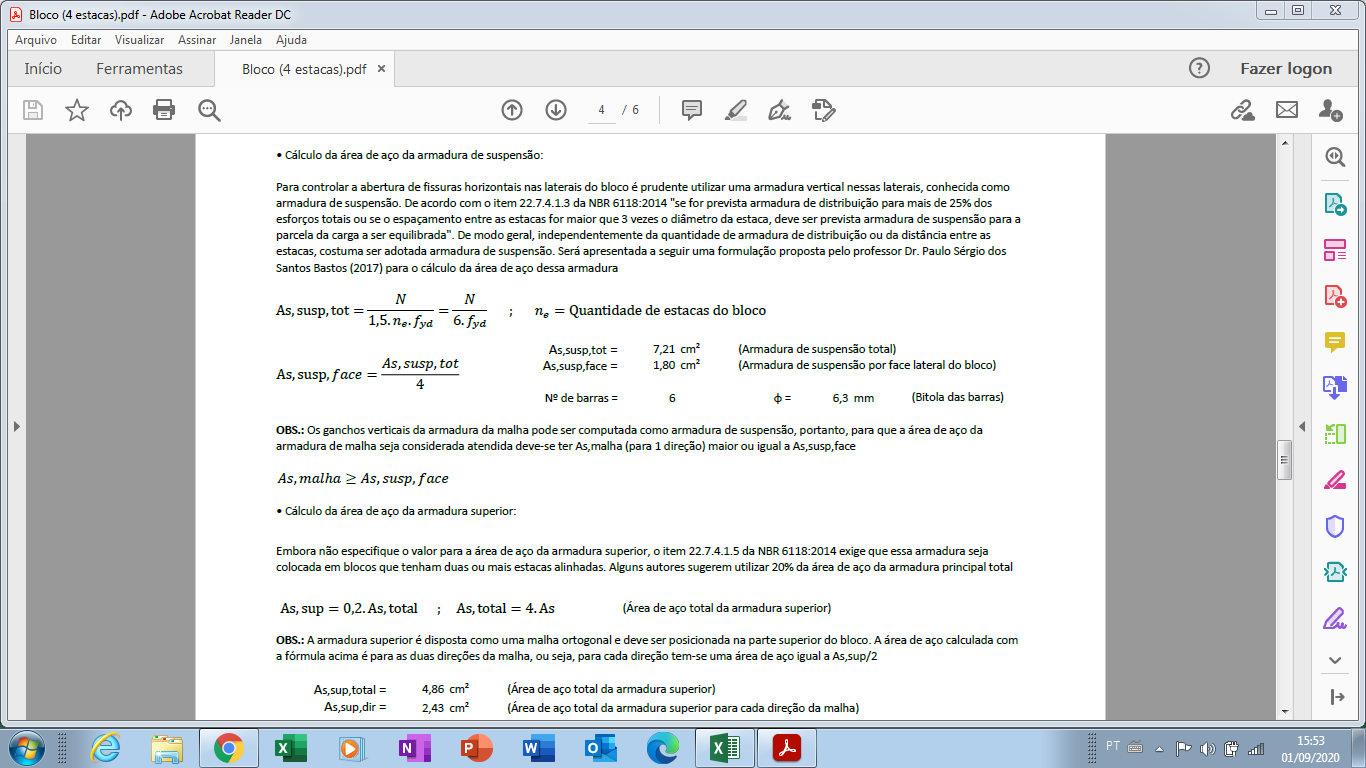
Task: Open the Protect shield tool
Action: pos(1335,526)
